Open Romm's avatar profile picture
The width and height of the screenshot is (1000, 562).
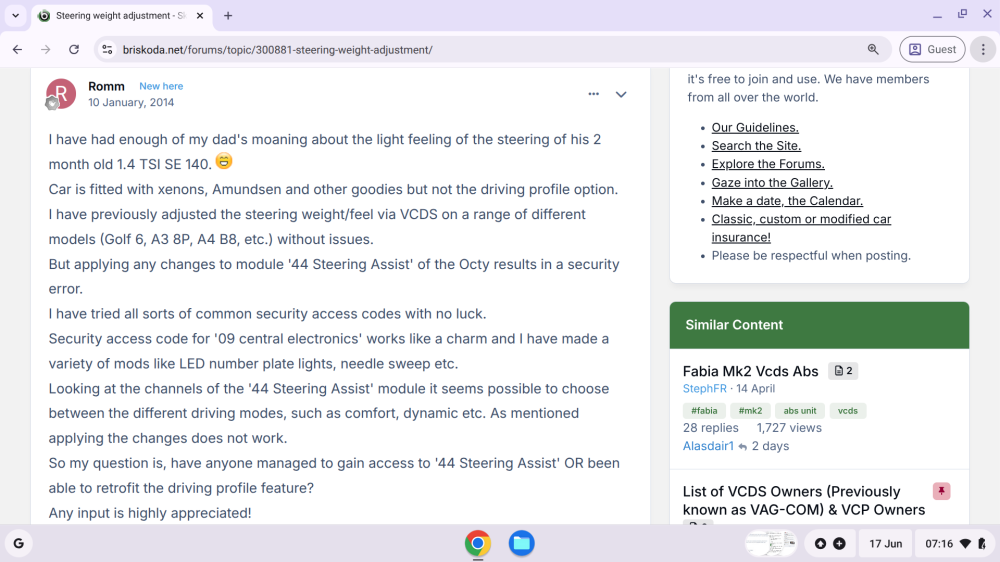click(61, 94)
